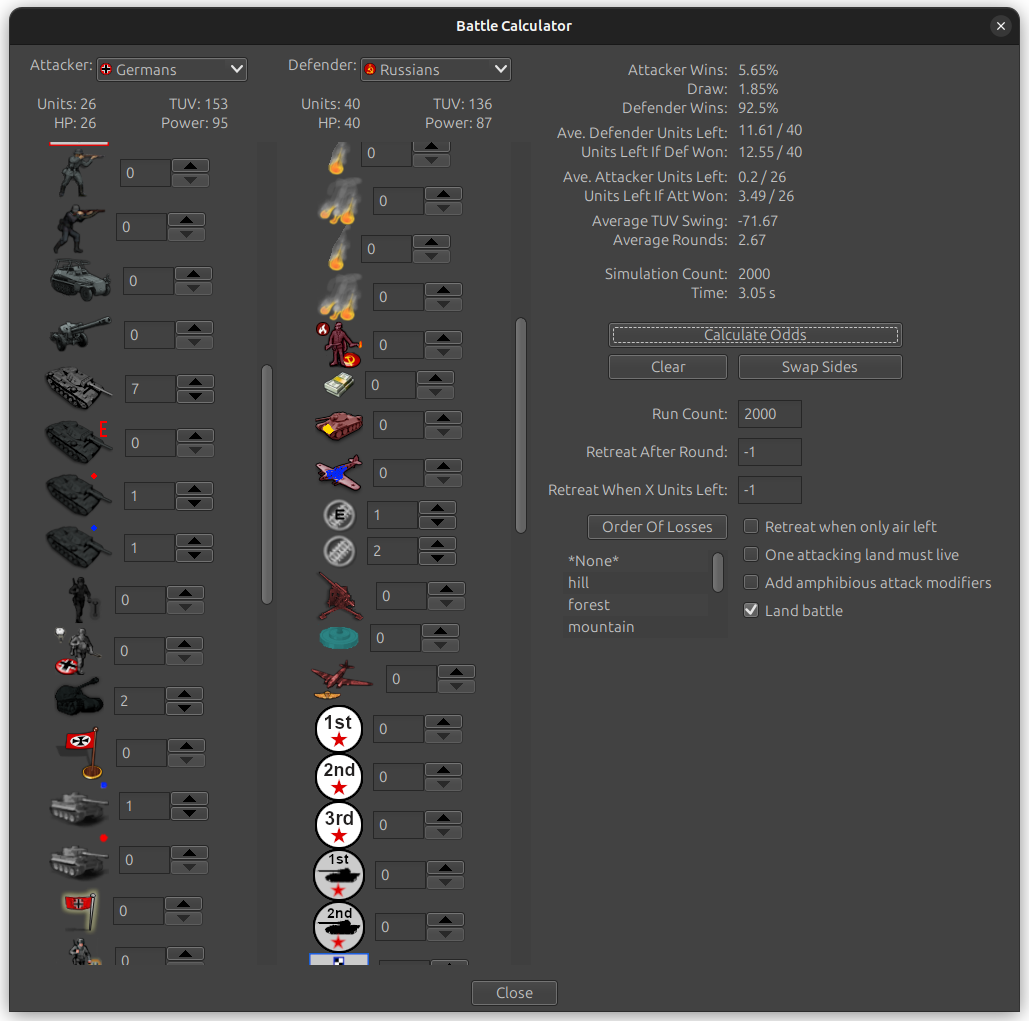Image resolution: width=1029 pixels, height=1021 pixels.
Task: Click the Russian flamethrower soldier icon
Action: coord(337,344)
